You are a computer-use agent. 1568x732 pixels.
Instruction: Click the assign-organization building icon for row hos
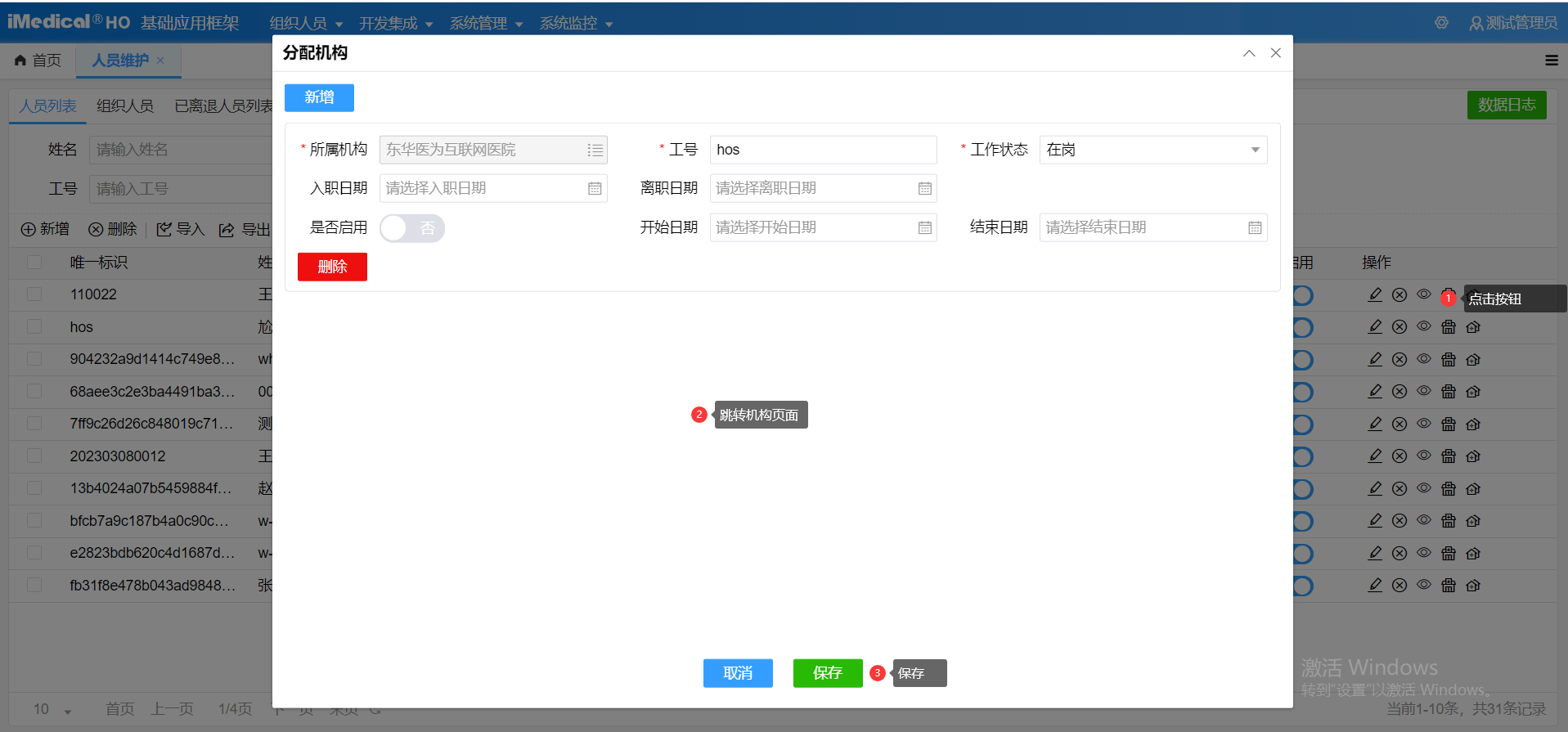click(x=1449, y=327)
